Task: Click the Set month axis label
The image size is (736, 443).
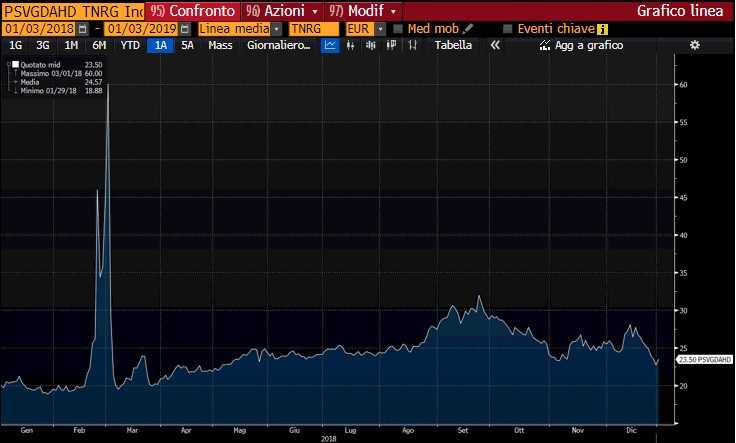Action: tap(463, 430)
